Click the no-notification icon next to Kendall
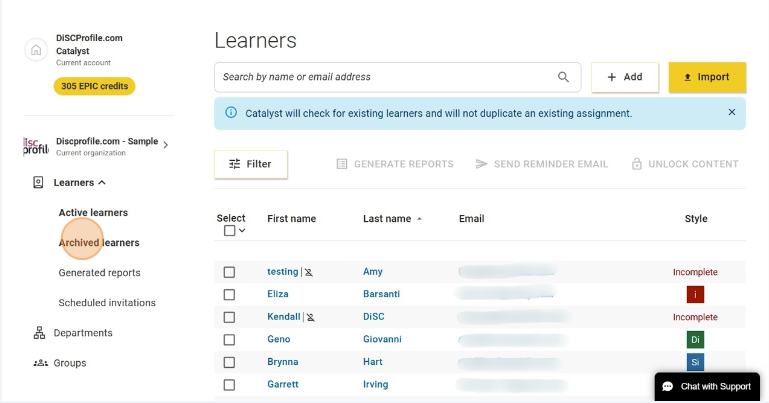The height and width of the screenshot is (403, 769). [x=310, y=317]
